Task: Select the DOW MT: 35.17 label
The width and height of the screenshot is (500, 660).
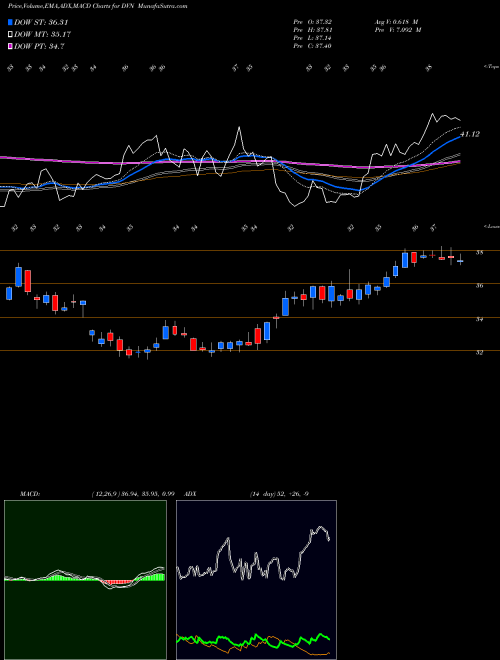Action: pos(42,35)
